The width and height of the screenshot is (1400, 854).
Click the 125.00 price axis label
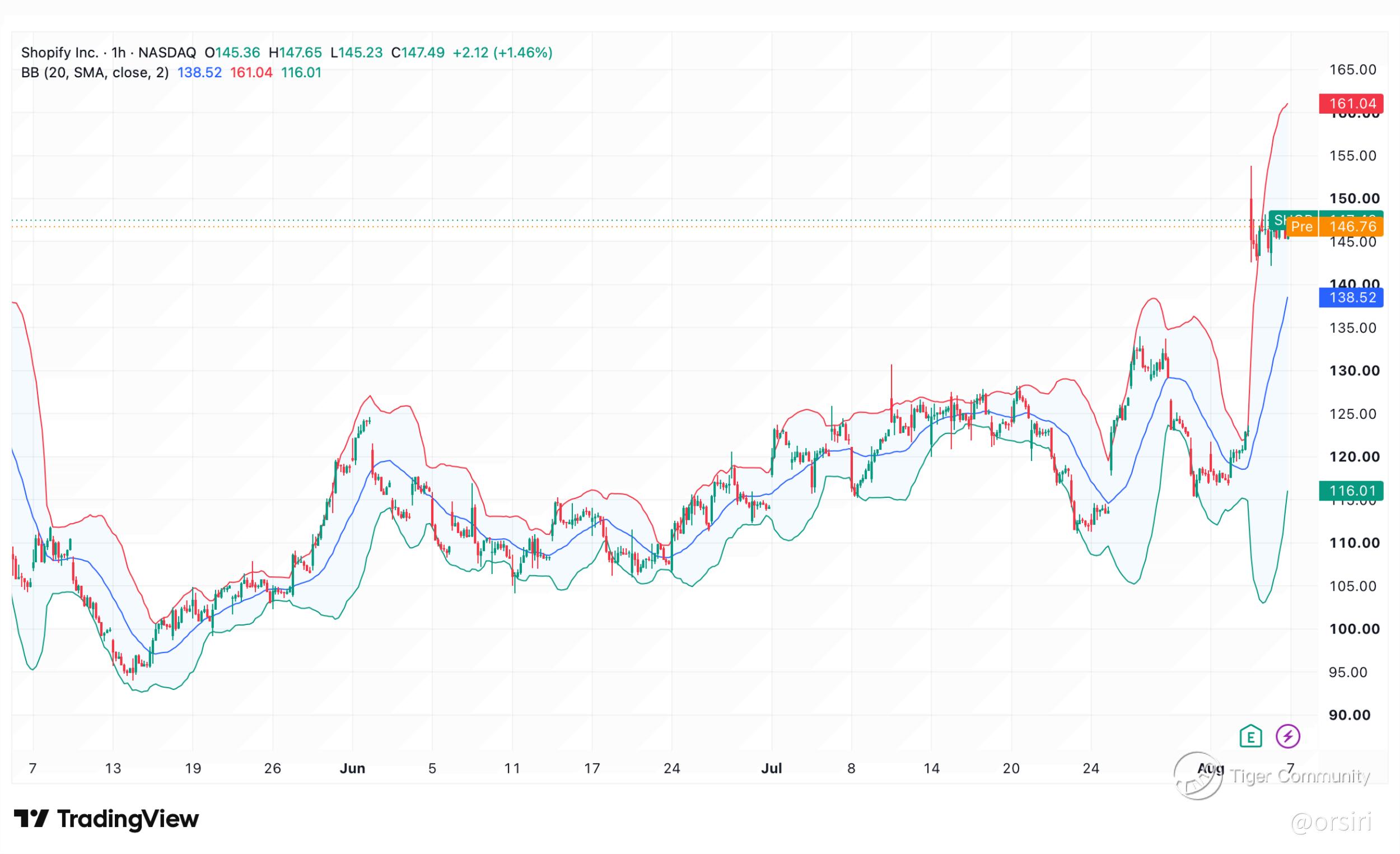1353,414
